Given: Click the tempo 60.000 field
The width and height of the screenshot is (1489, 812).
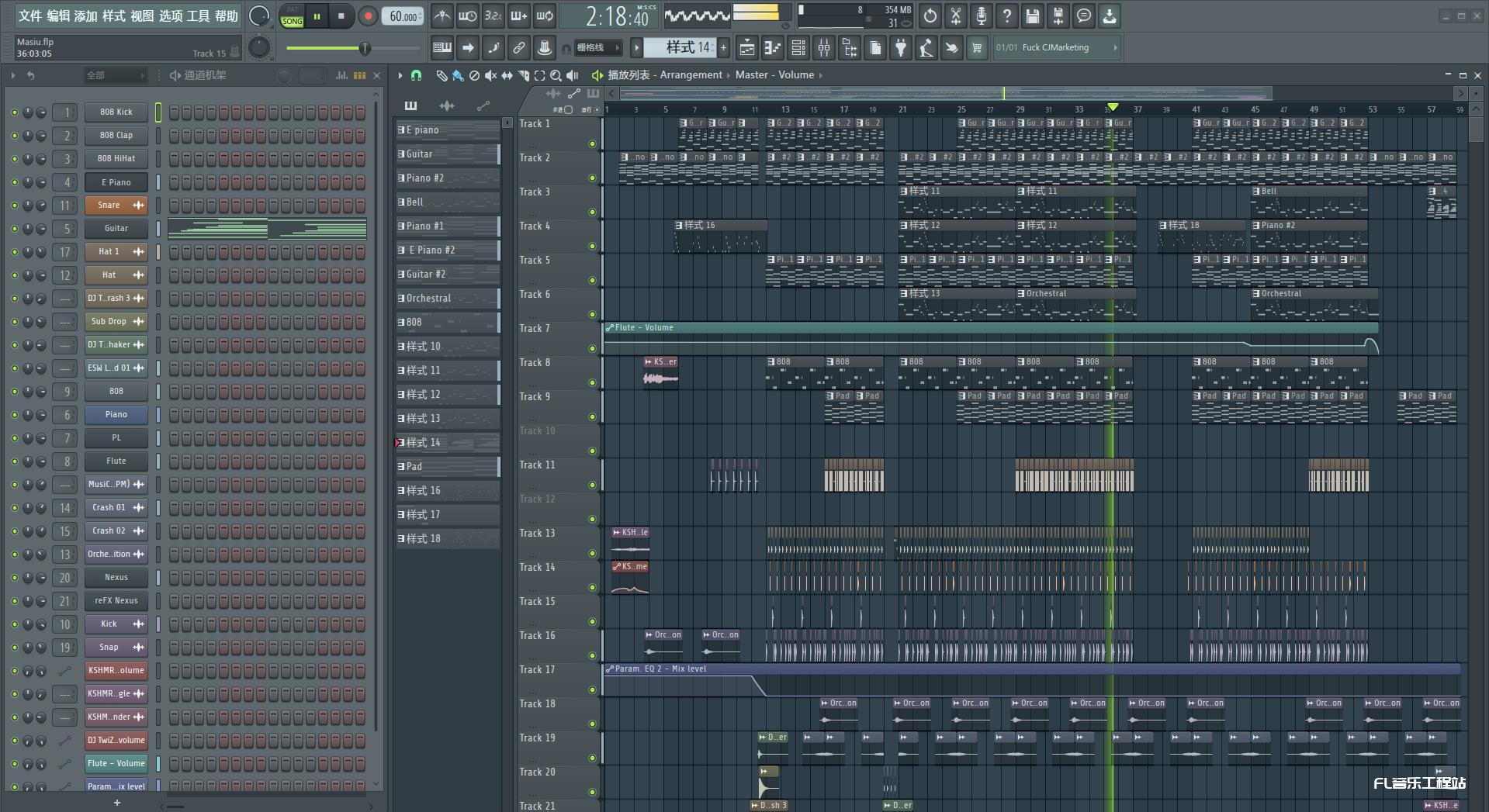Looking at the screenshot, I should point(403,16).
